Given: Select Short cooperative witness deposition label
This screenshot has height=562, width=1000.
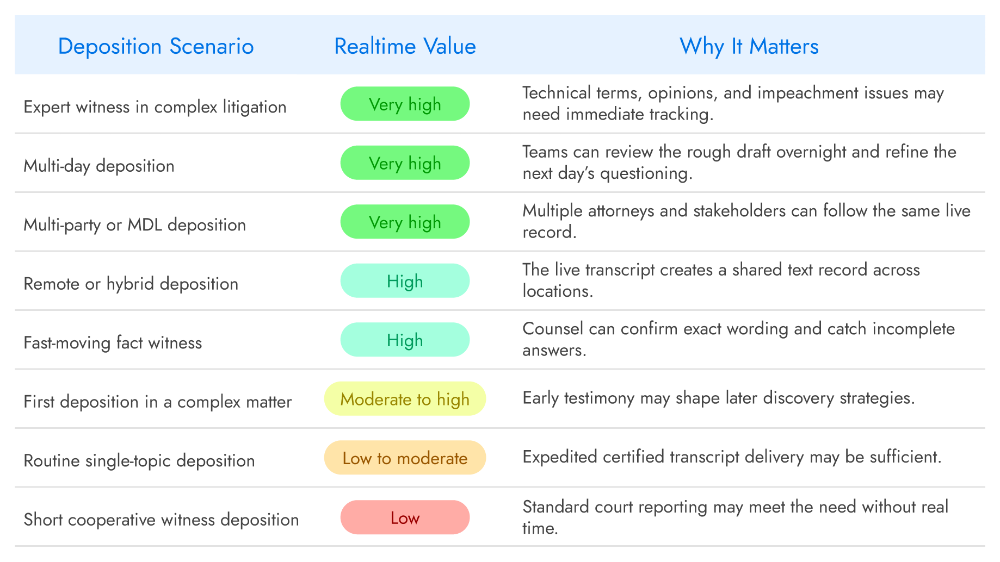Looking at the screenshot, I should [x=161, y=519].
